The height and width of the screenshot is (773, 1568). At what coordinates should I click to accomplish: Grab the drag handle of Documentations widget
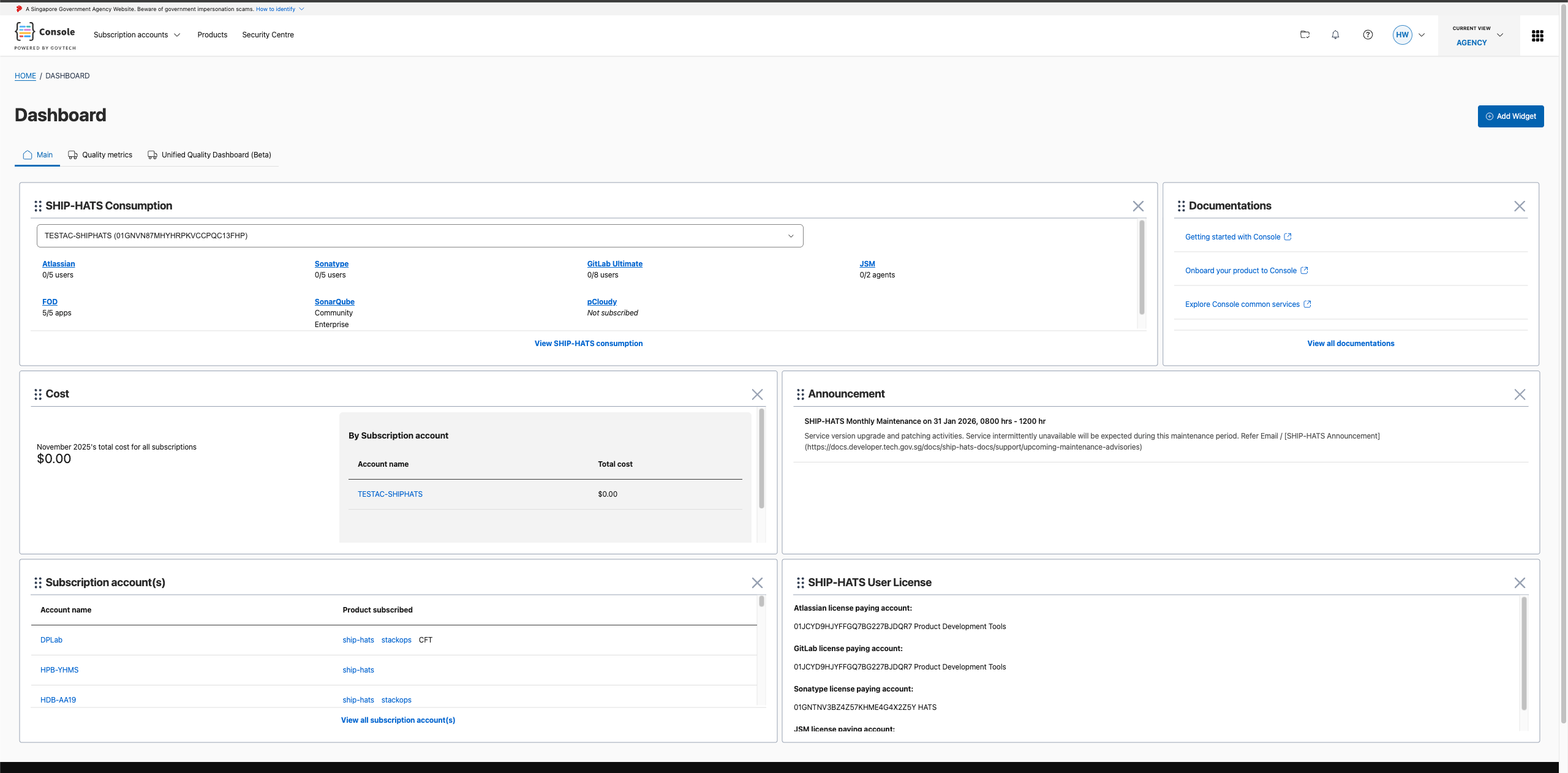coord(1181,206)
